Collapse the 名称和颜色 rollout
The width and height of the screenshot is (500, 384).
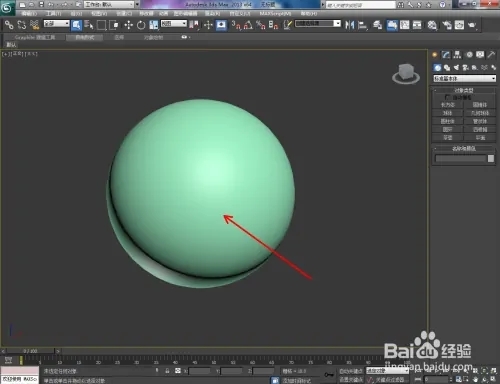tap(464, 149)
